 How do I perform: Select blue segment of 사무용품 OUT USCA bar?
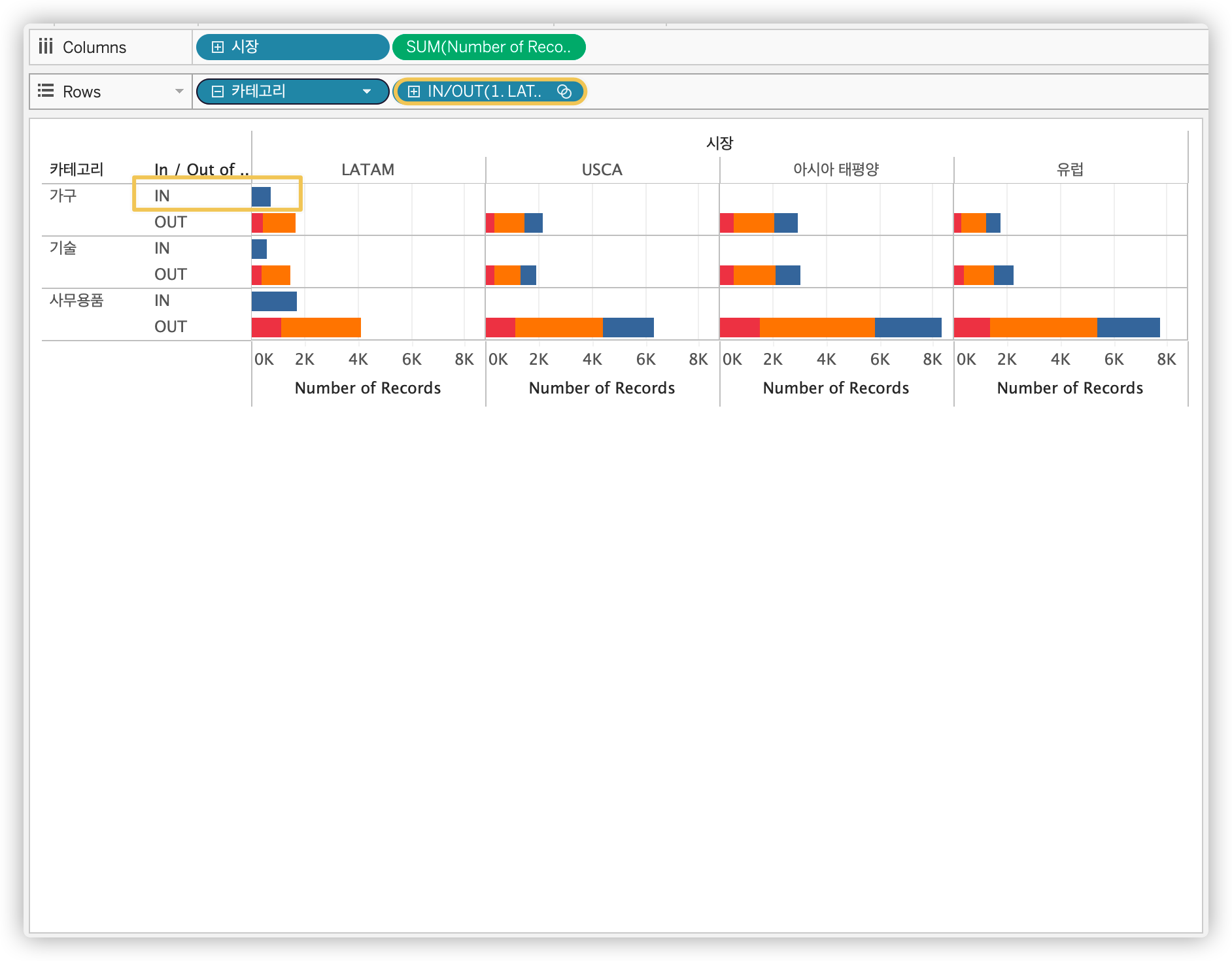pos(628,328)
